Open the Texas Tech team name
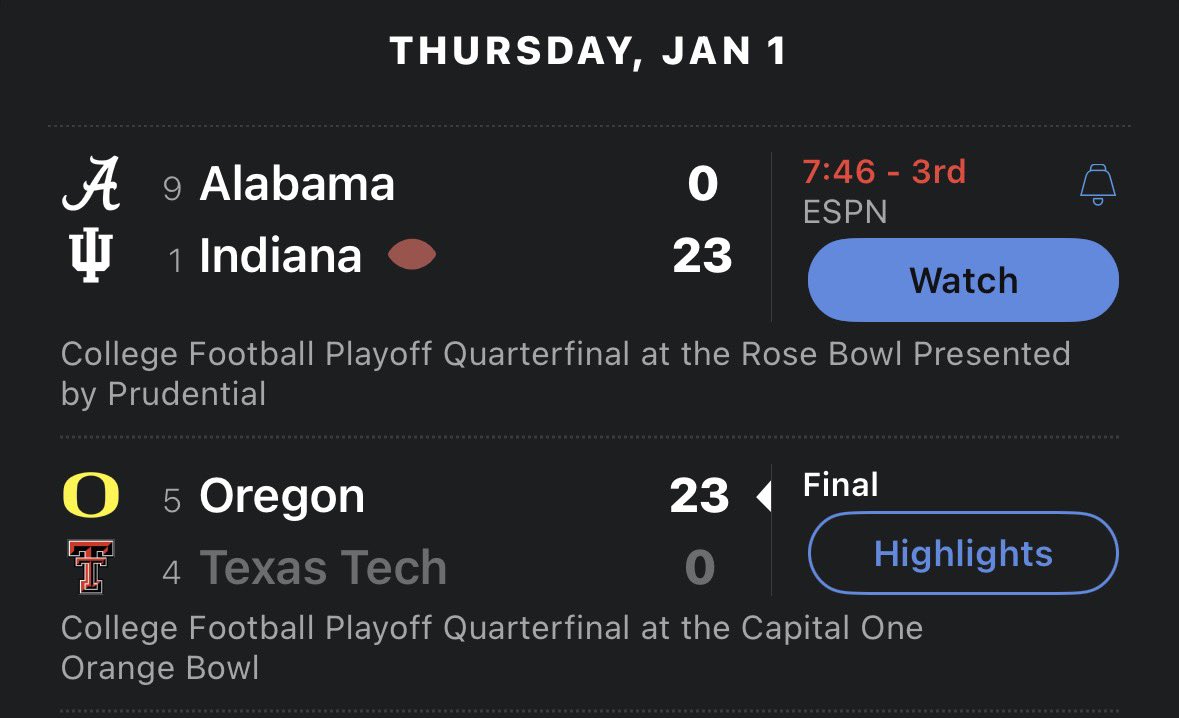 323,568
